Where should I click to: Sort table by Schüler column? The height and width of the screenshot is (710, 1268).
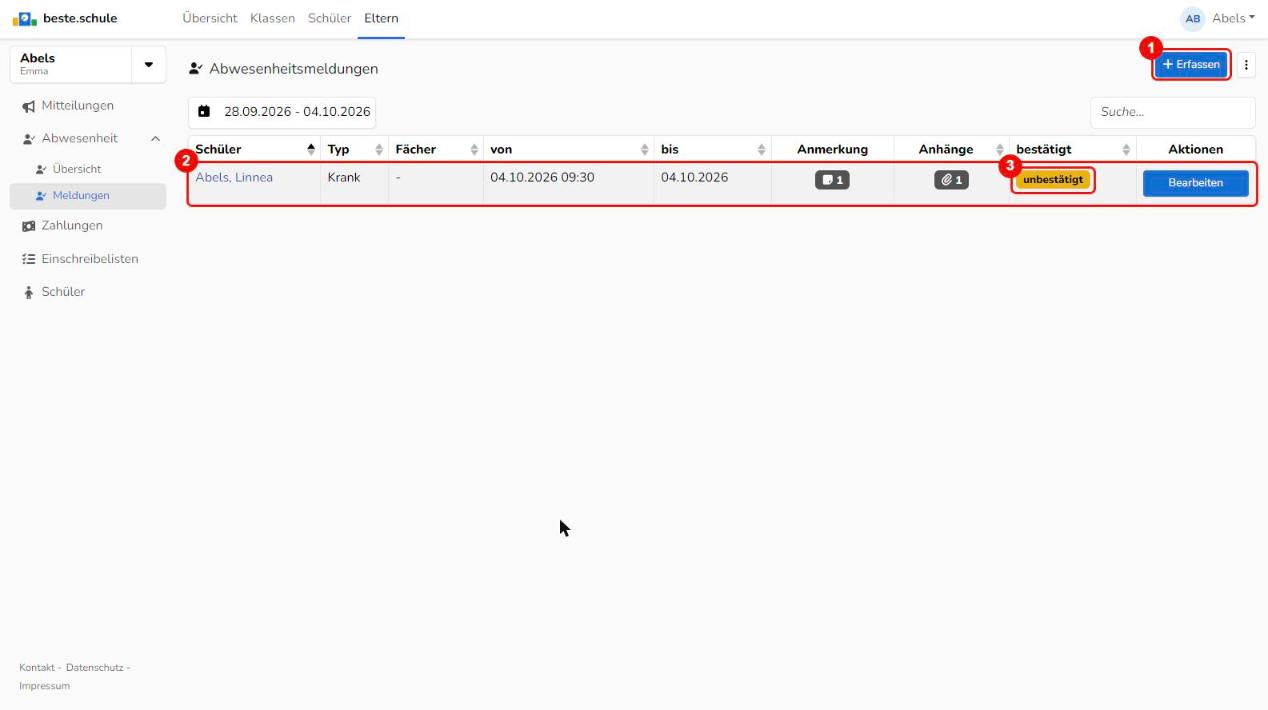tap(254, 149)
